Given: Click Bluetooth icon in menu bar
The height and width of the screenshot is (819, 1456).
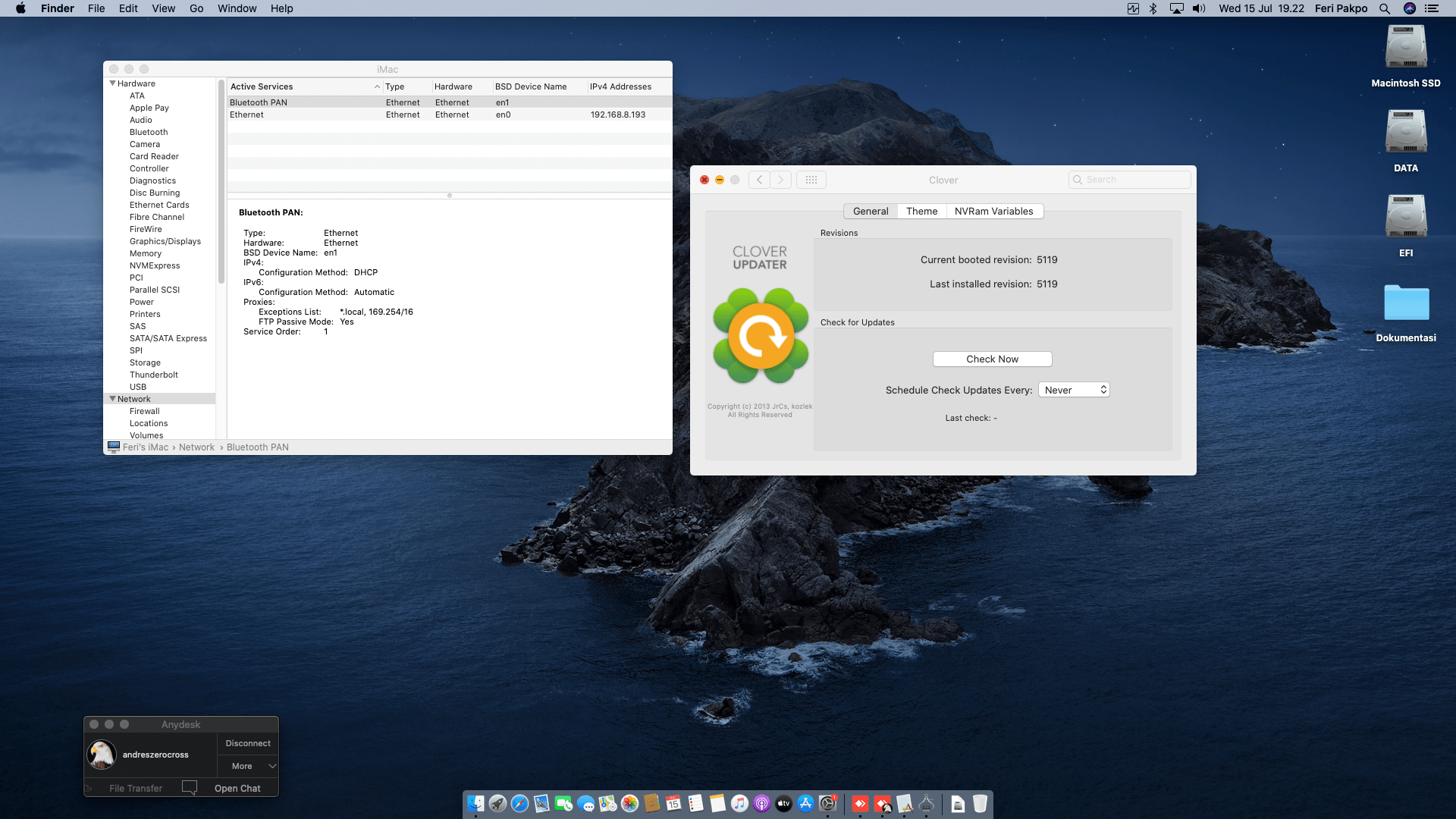Looking at the screenshot, I should 1153,8.
